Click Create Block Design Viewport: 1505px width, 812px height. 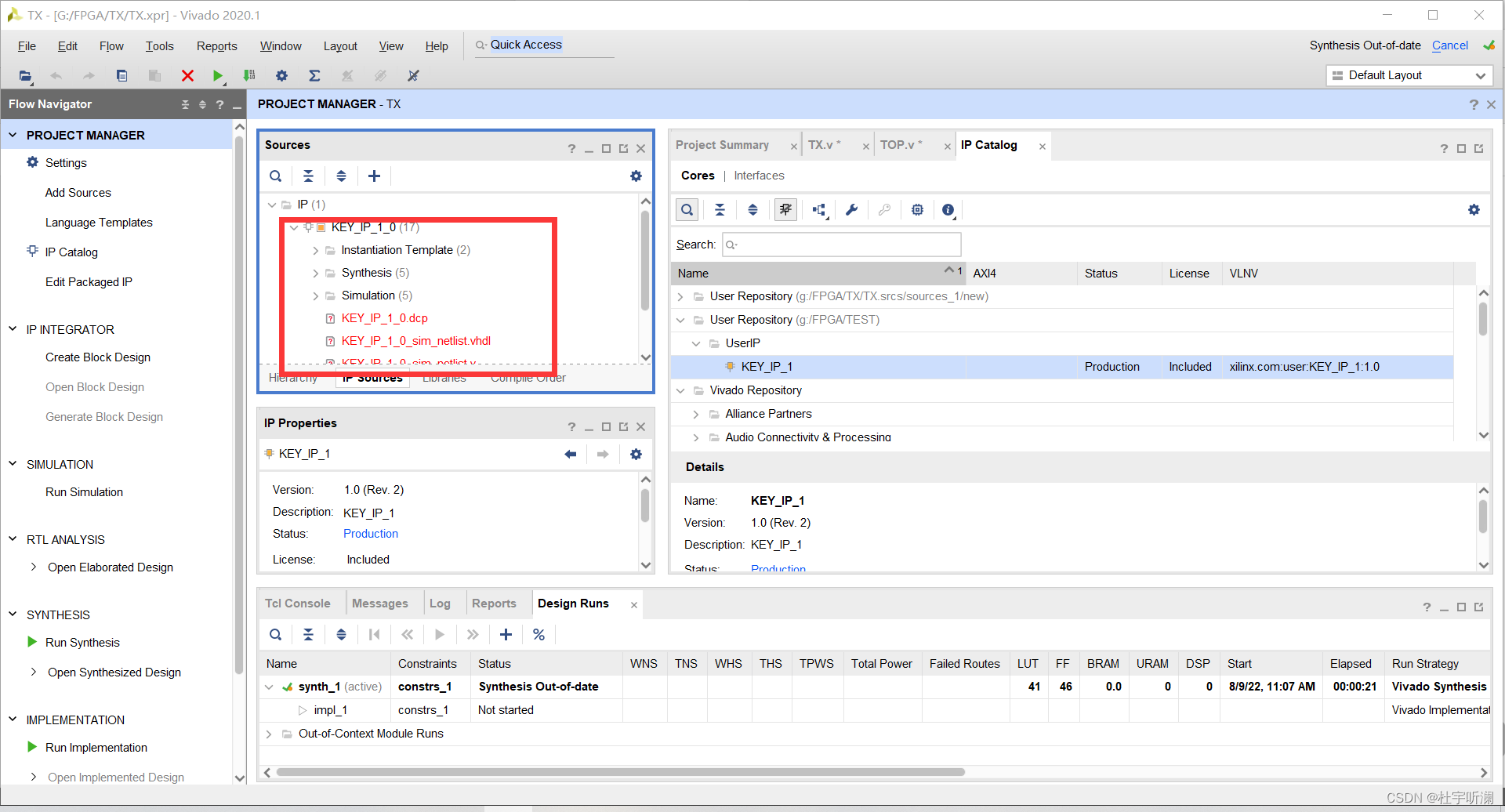pos(98,357)
